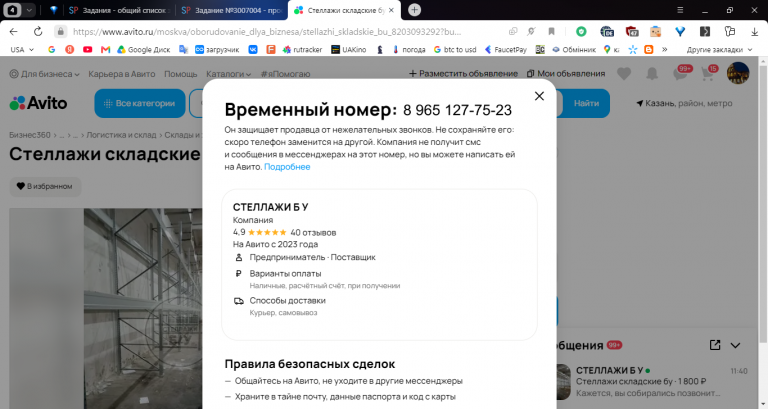The height and width of the screenshot is (409, 768).
Task: Open #яПомогаю link
Action: [285, 74]
